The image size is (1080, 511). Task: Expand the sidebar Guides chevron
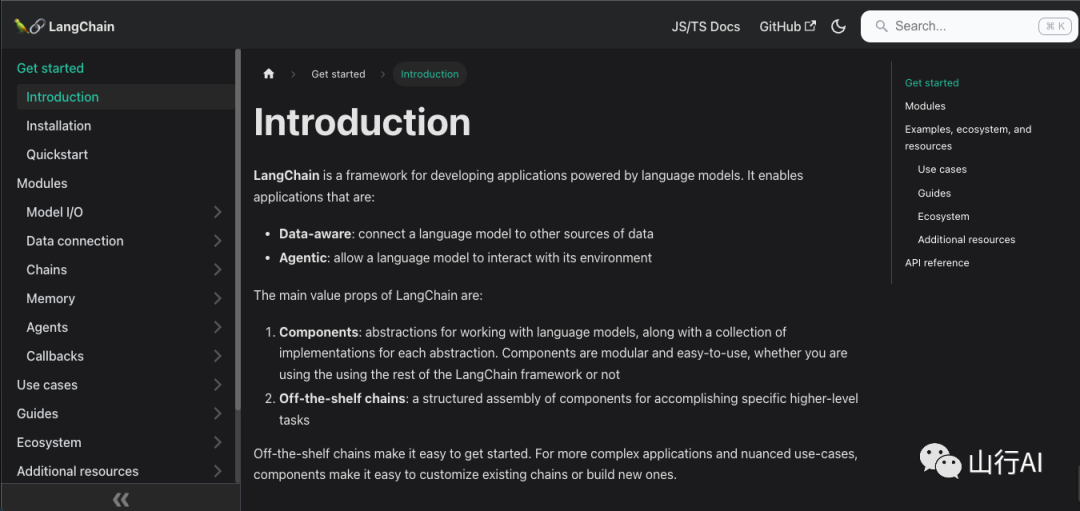(217, 414)
